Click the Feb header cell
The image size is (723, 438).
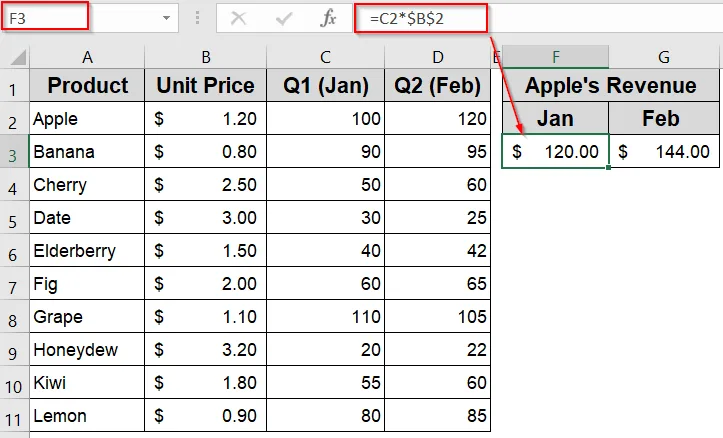pos(664,118)
